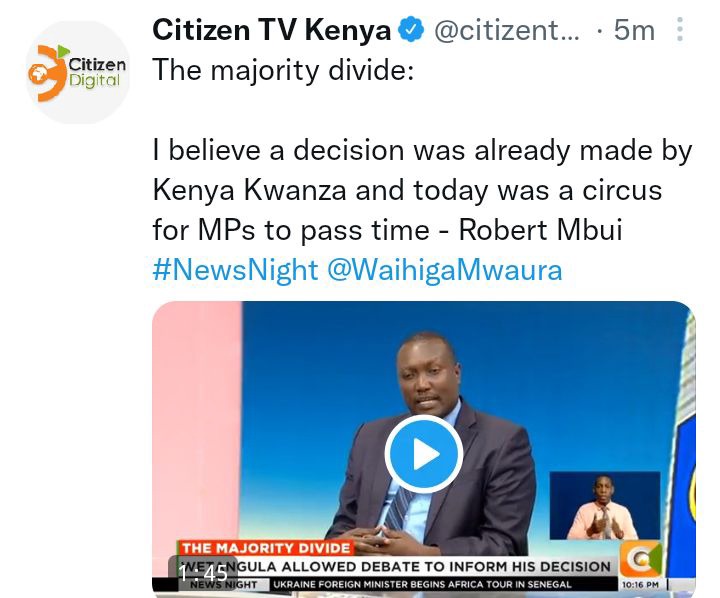This screenshot has height=598, width=720.
Task: Click the Citizen TV logo in the video
Action: point(641,559)
